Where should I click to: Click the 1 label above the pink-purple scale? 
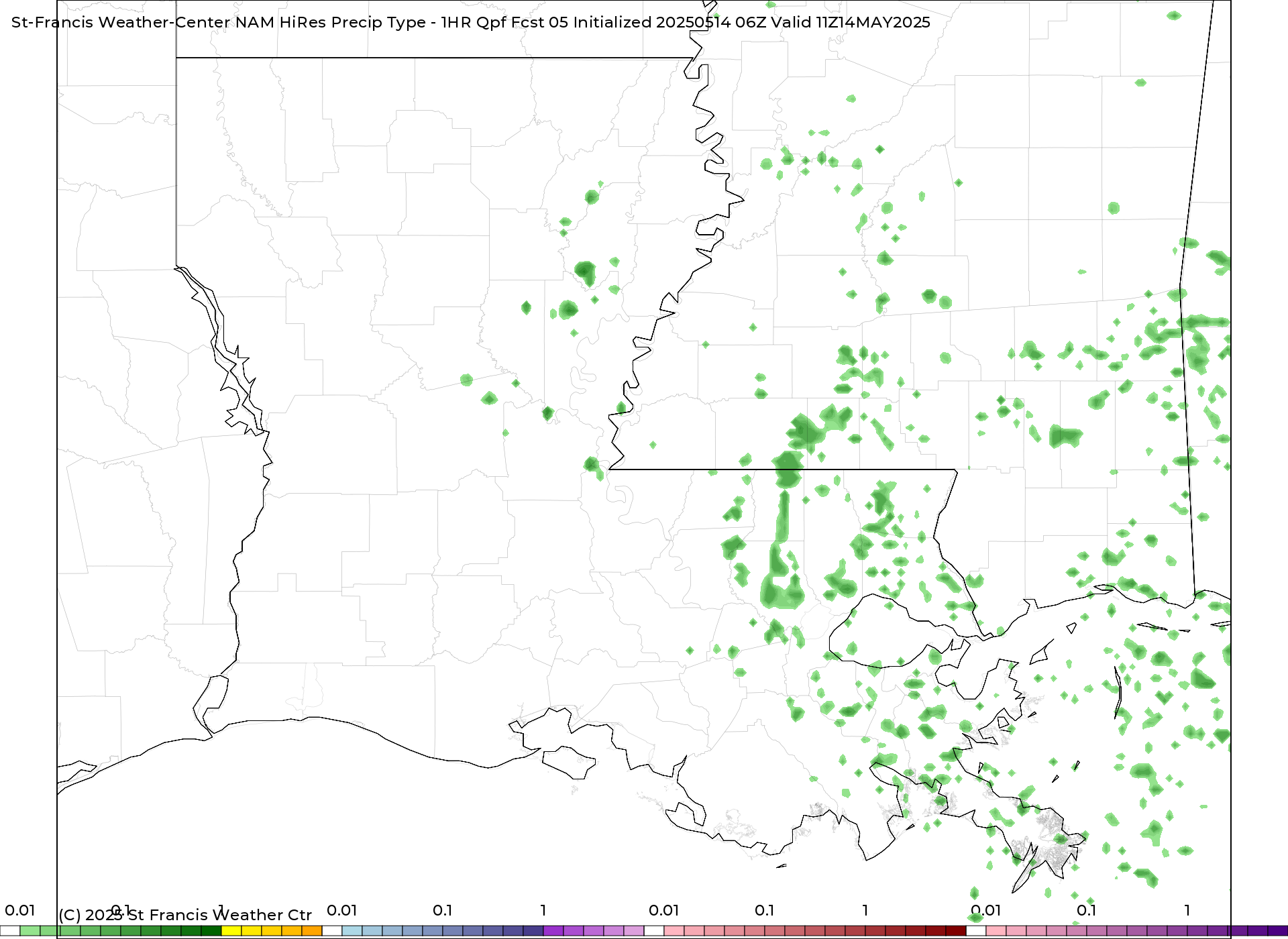[x=1187, y=910]
